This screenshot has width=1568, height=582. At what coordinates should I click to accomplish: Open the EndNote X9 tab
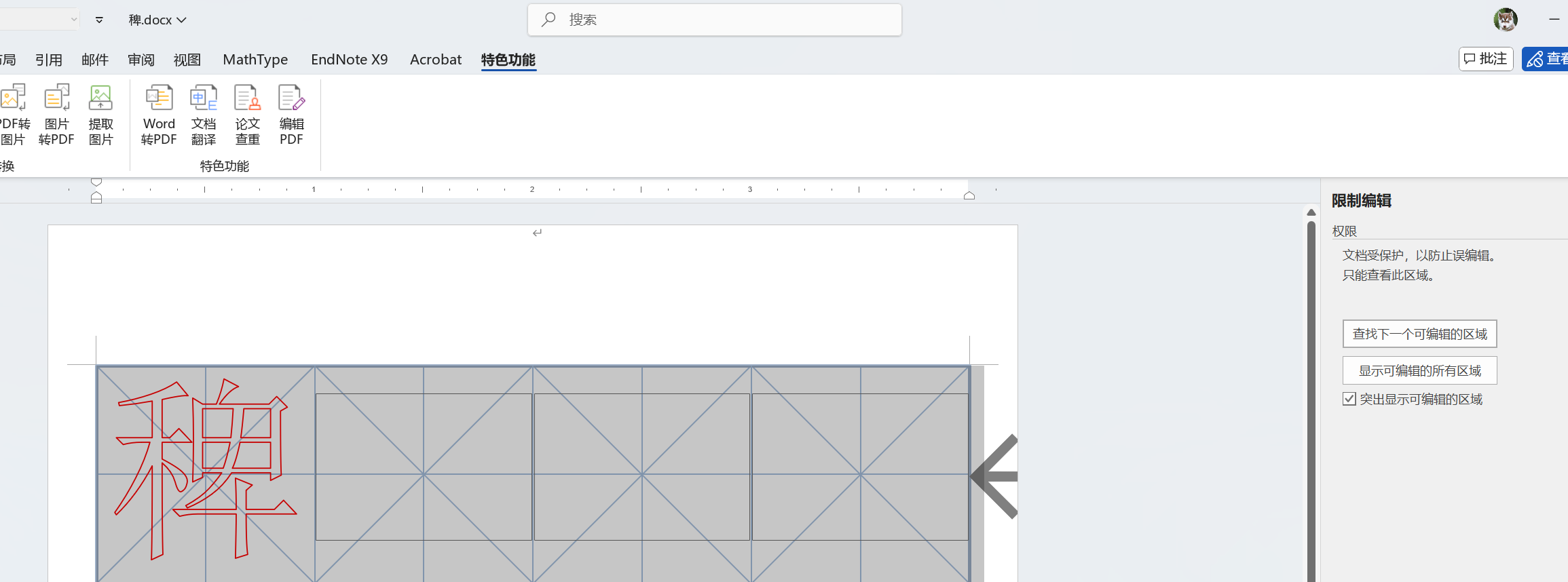[x=350, y=60]
